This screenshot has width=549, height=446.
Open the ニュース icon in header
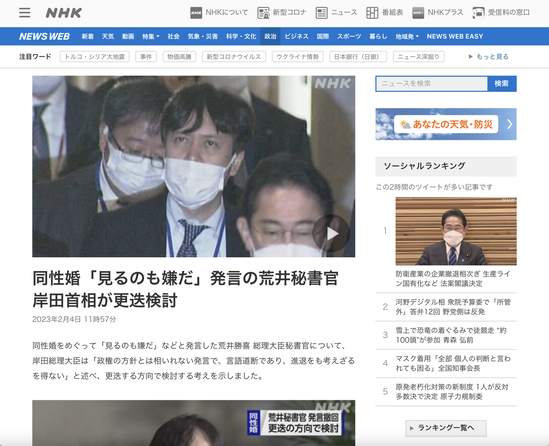pos(321,13)
